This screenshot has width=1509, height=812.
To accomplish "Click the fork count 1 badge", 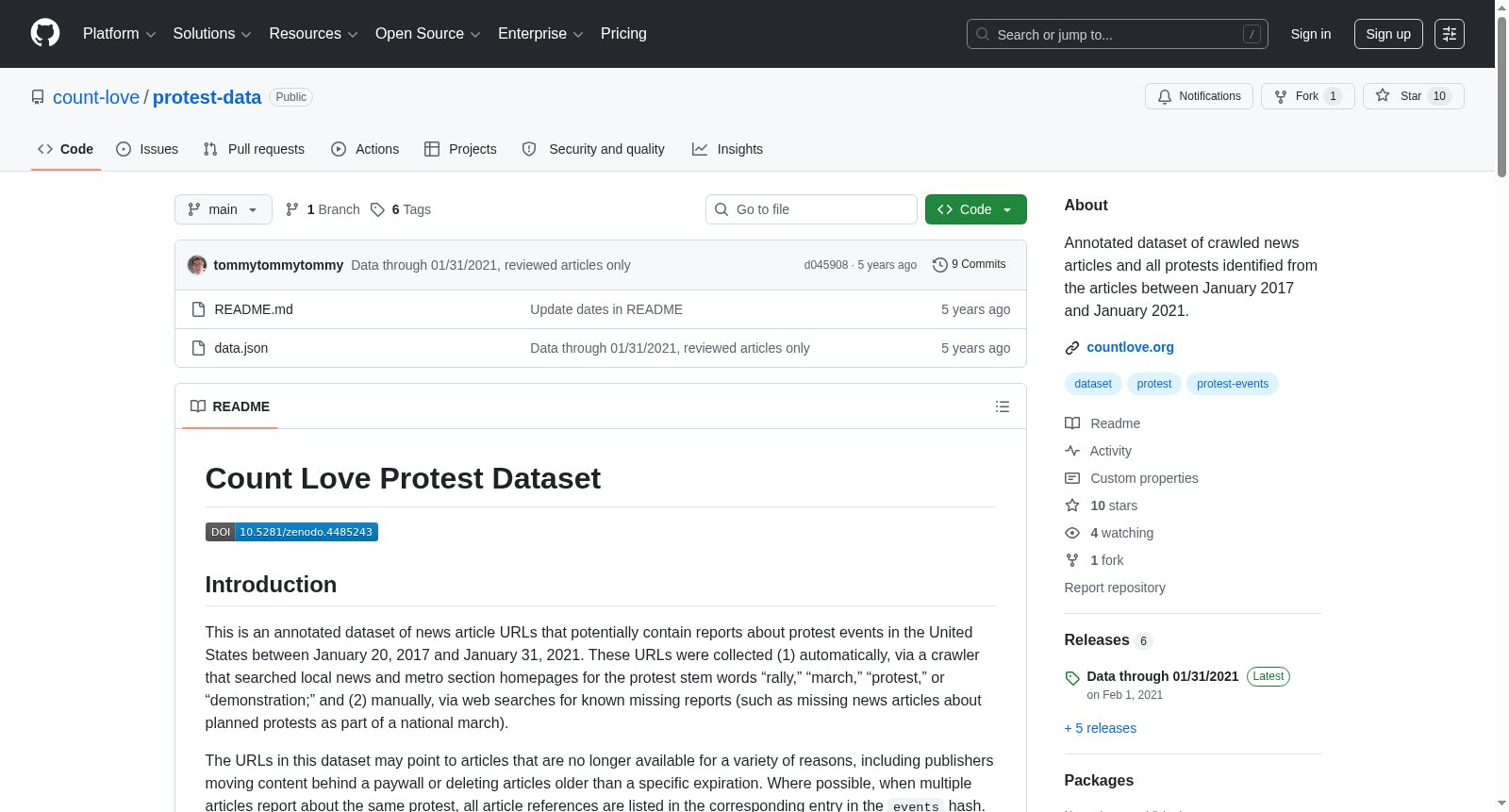I will tap(1333, 96).
